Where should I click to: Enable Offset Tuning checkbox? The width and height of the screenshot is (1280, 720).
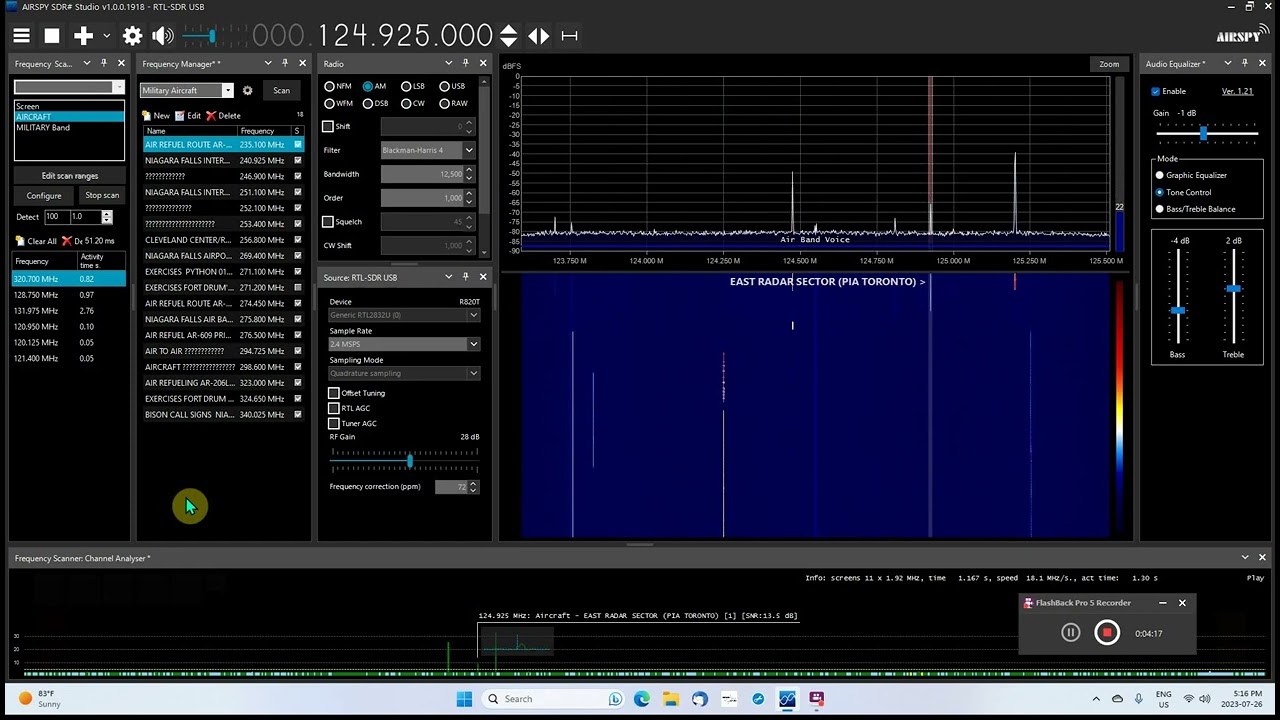[x=334, y=393]
